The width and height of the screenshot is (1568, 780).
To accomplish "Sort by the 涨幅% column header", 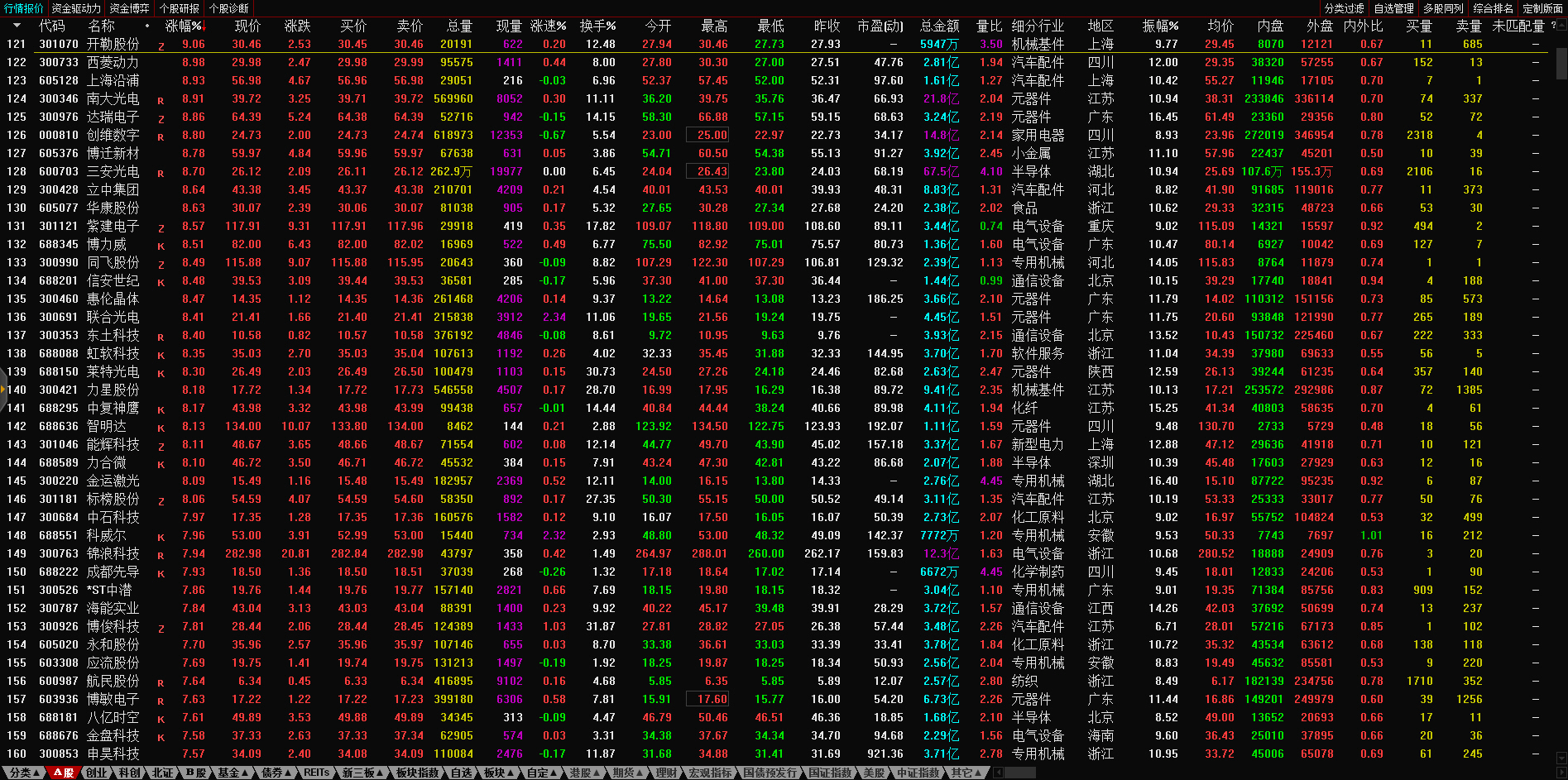I will (x=185, y=26).
